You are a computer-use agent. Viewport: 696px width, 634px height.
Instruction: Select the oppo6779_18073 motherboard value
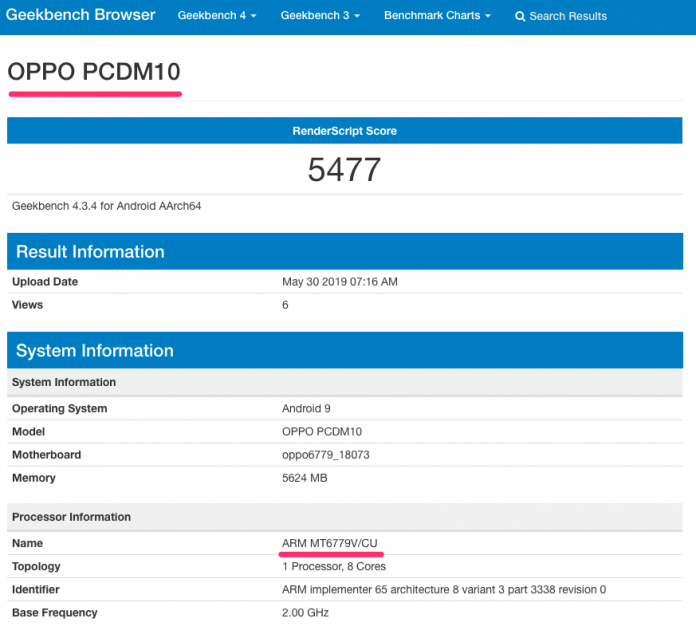click(x=326, y=455)
